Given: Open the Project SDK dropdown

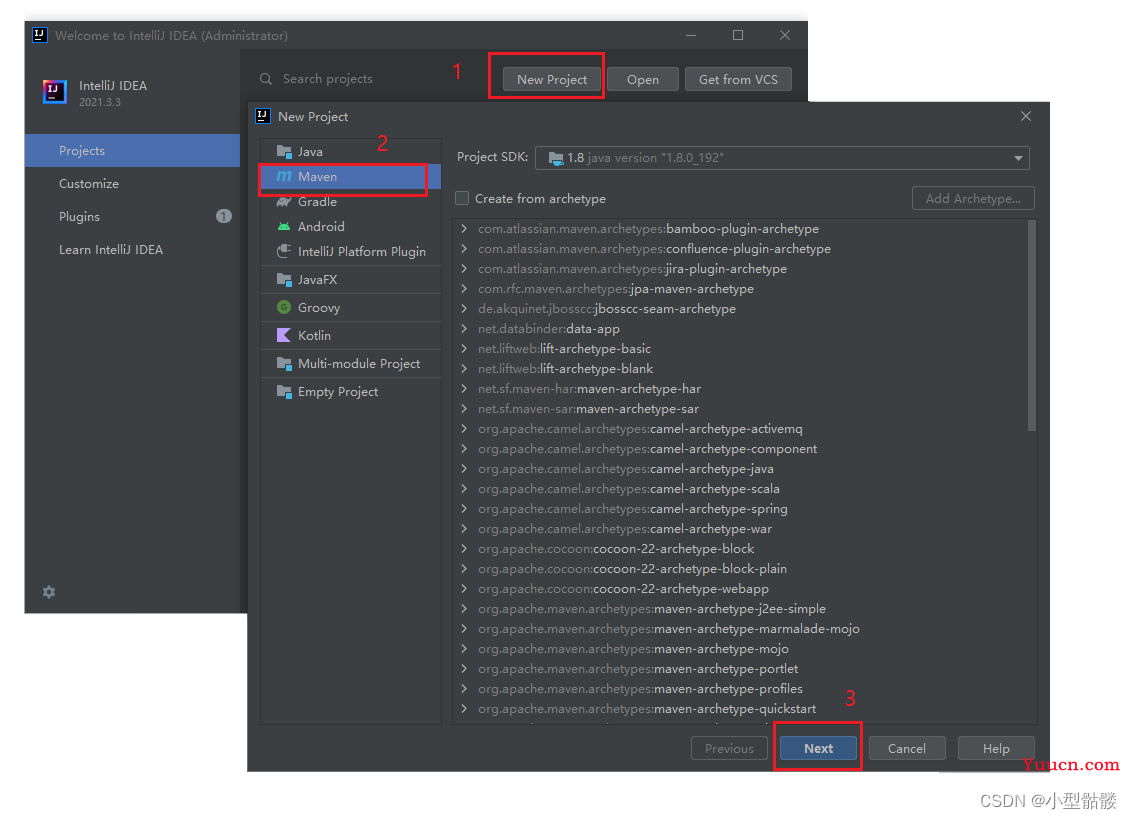Looking at the screenshot, I should tap(1018, 158).
